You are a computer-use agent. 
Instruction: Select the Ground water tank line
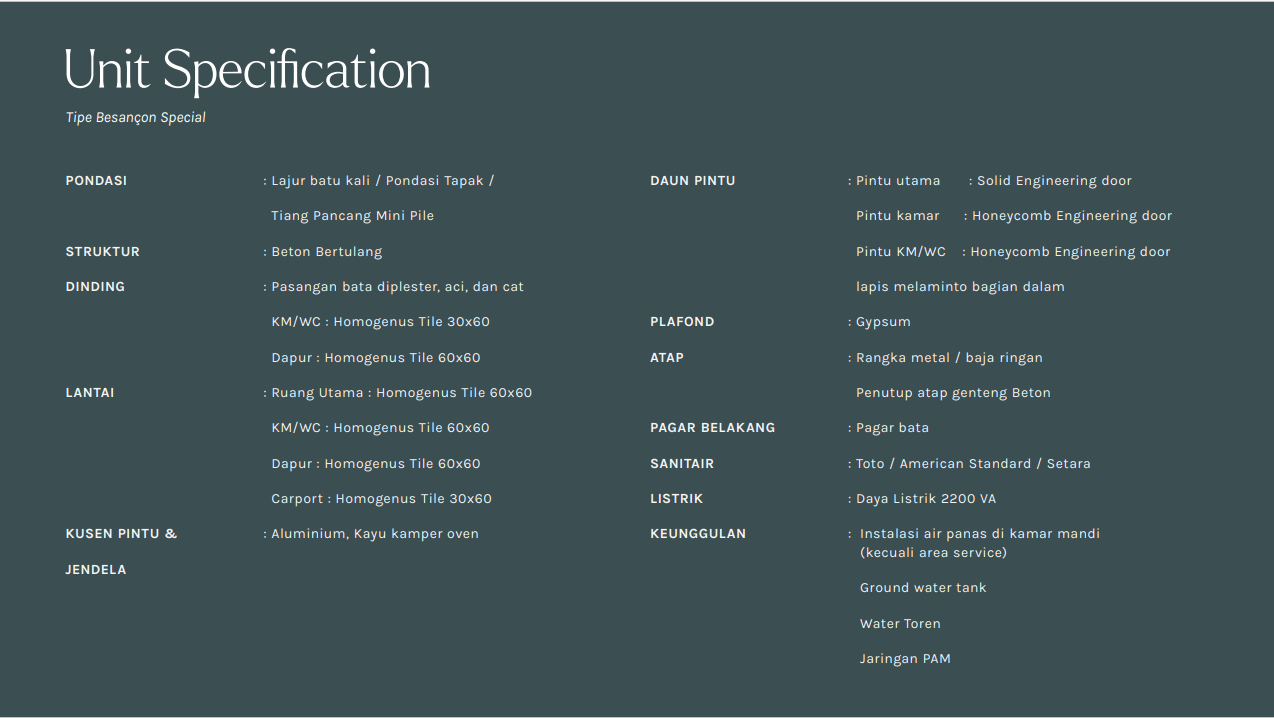click(x=923, y=588)
